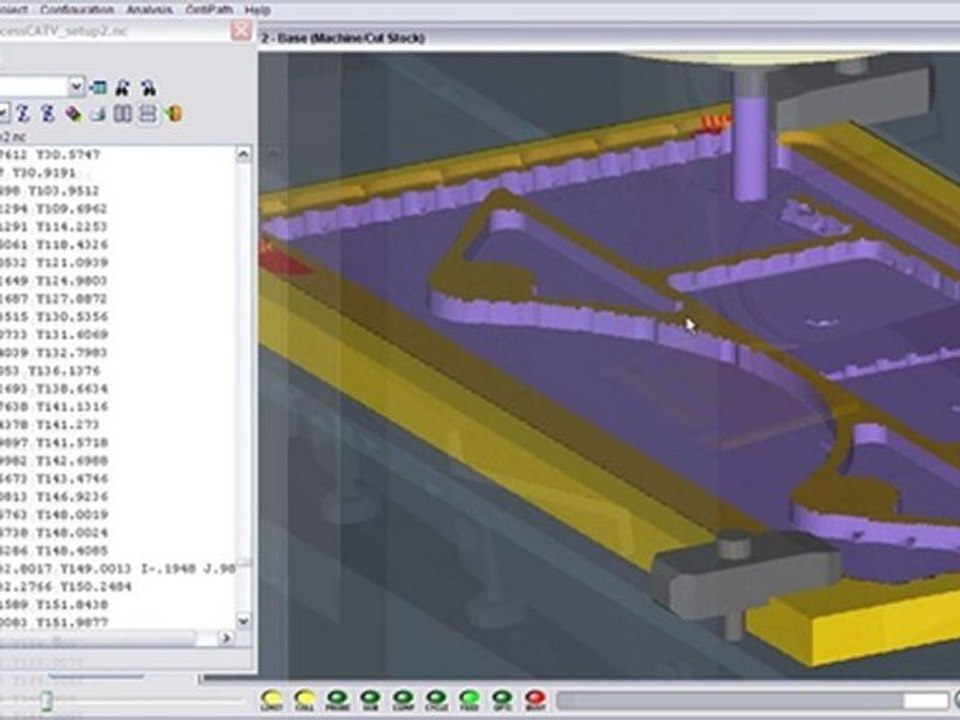Screen dimensions: 960x720
Task: Click the COMP status light
Action: pyautogui.click(x=403, y=700)
